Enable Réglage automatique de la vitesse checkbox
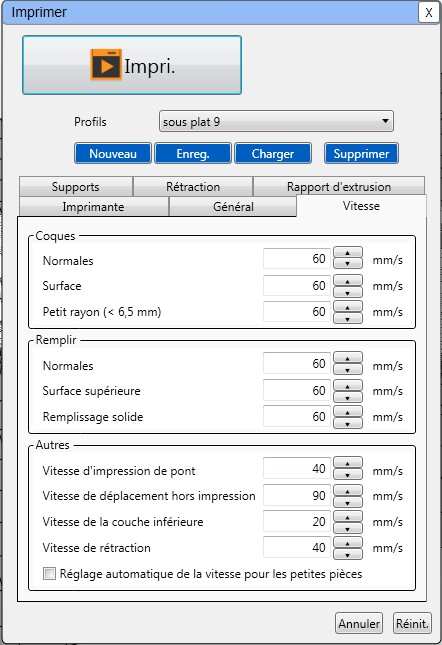Viewport: 442px width, 645px height. [49, 573]
